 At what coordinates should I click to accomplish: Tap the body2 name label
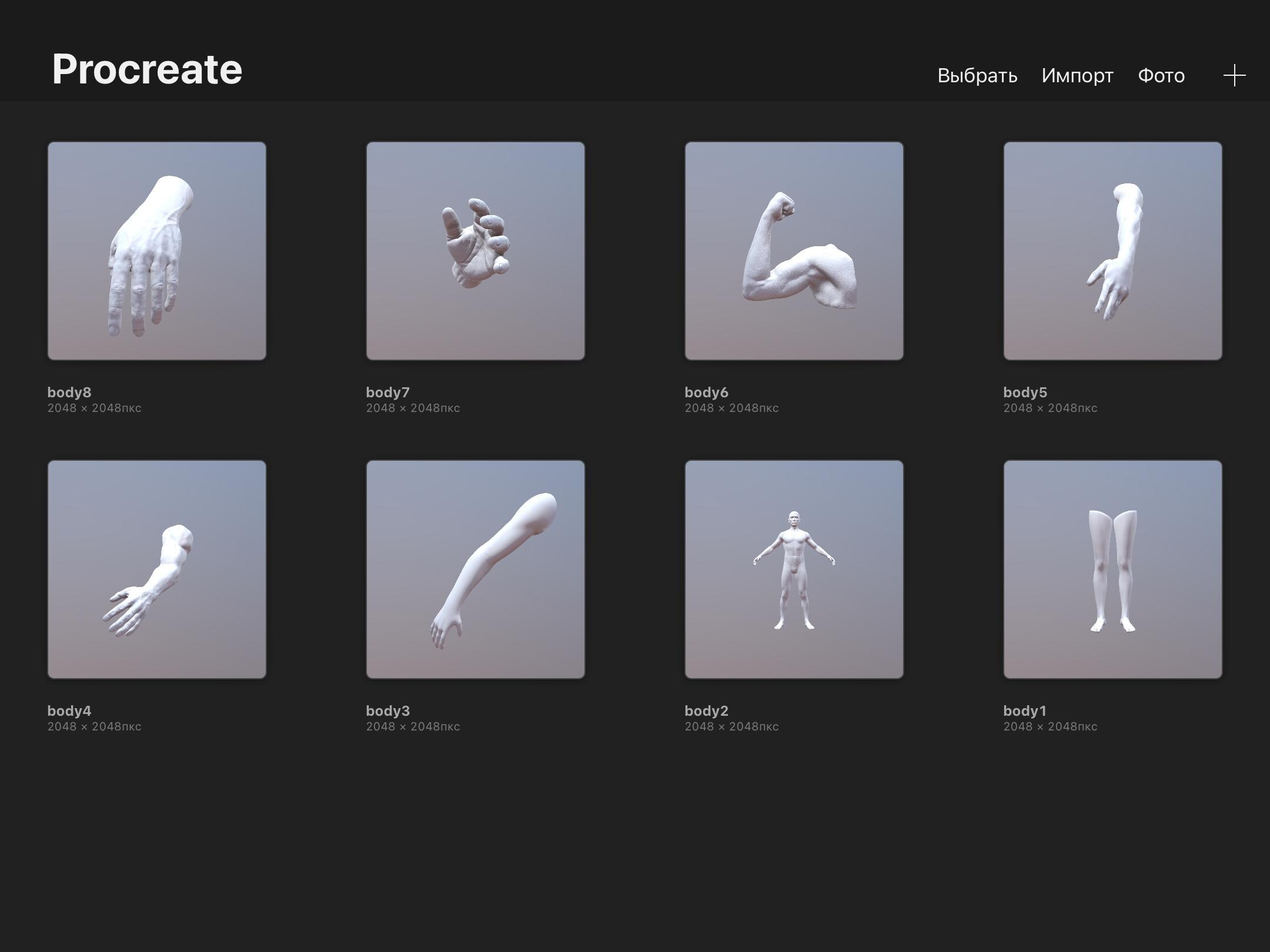pos(707,710)
